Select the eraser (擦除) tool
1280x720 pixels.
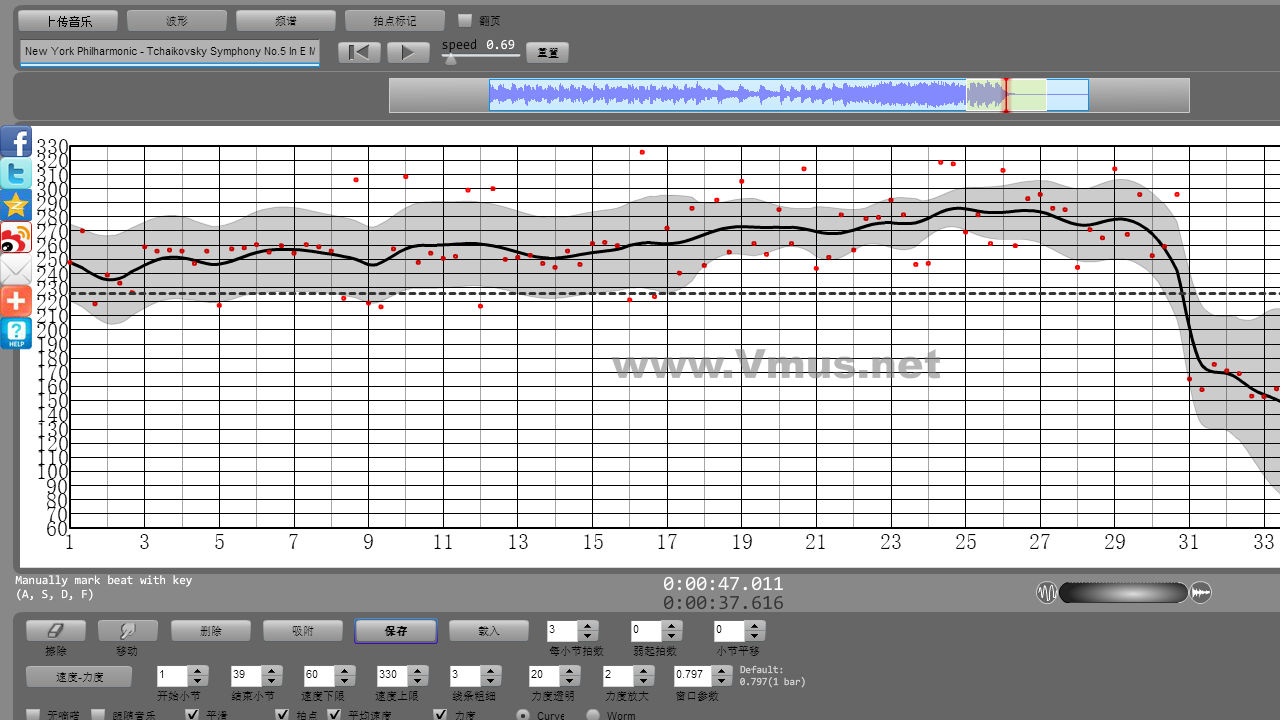point(55,631)
